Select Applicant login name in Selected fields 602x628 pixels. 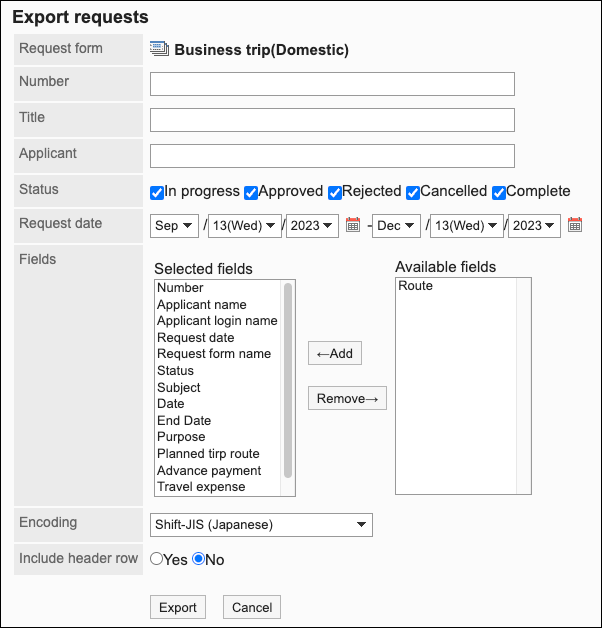(x=217, y=321)
